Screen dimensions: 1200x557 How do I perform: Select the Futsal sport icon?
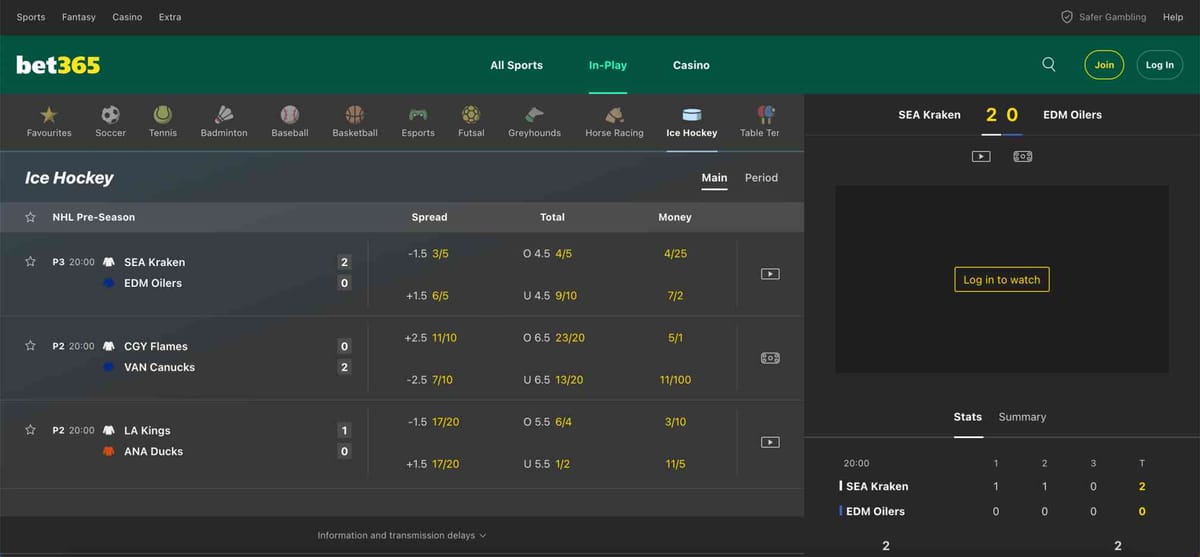471,115
